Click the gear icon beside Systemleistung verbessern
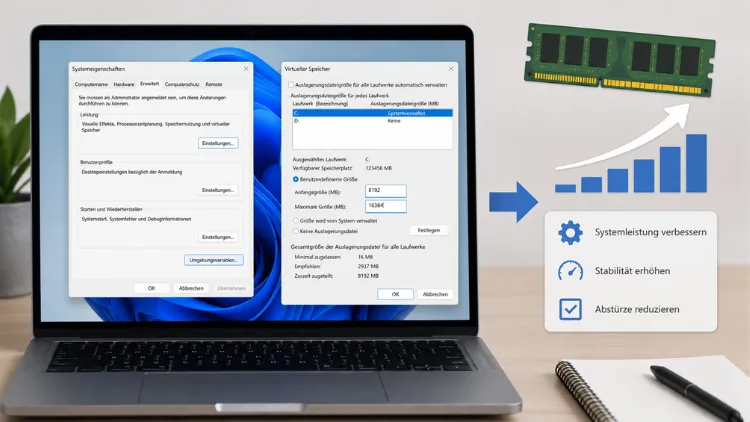Screen dimensions: 750x422 (x=570, y=233)
